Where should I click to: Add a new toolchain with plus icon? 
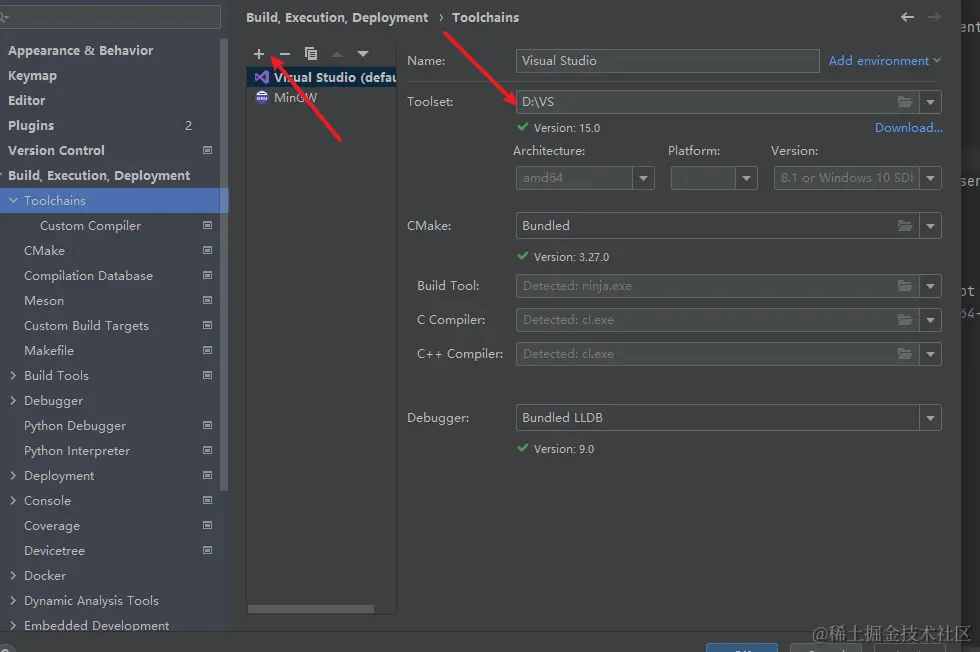pyautogui.click(x=259, y=54)
